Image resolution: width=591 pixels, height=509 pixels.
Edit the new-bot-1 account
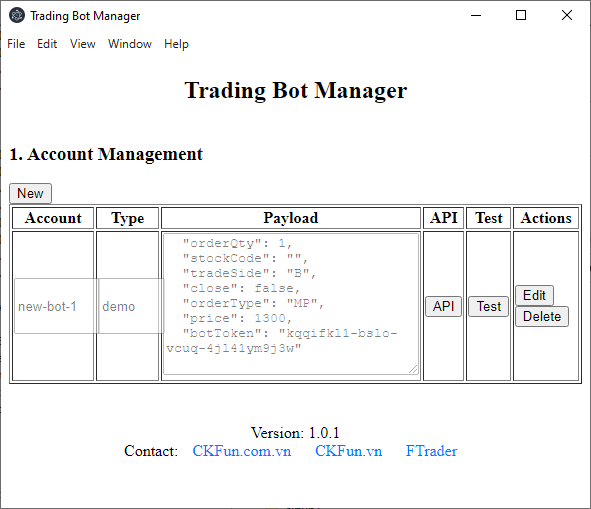[534, 295]
